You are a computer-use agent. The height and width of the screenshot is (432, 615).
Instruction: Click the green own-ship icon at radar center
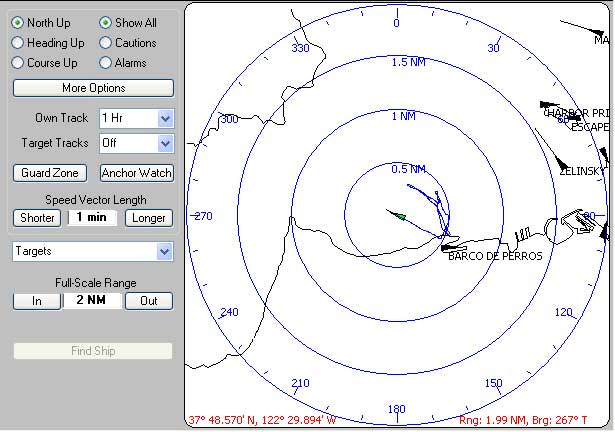click(399, 215)
